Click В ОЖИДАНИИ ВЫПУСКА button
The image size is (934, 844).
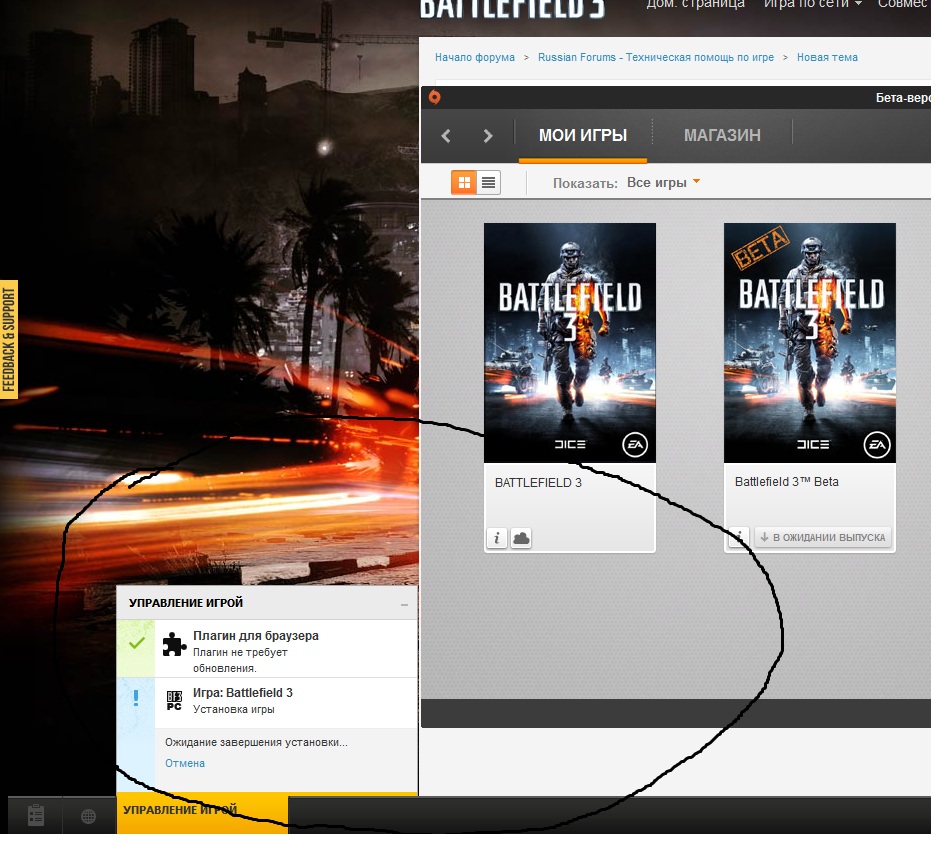(823, 537)
